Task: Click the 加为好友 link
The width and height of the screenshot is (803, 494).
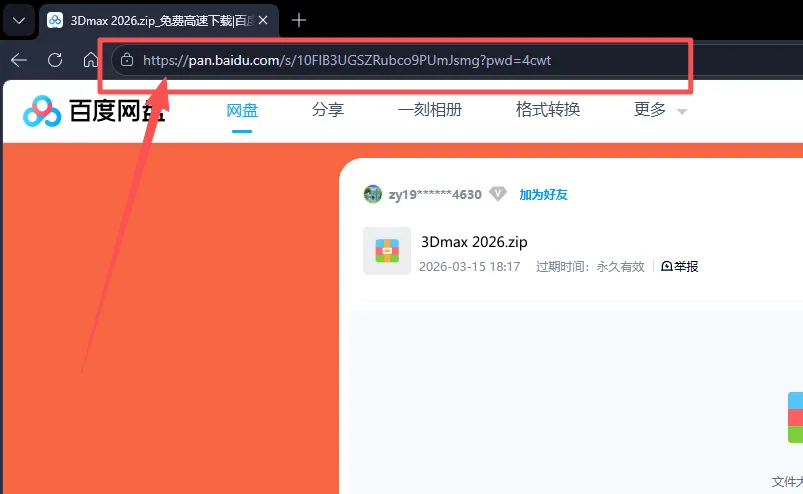Action: pos(543,195)
